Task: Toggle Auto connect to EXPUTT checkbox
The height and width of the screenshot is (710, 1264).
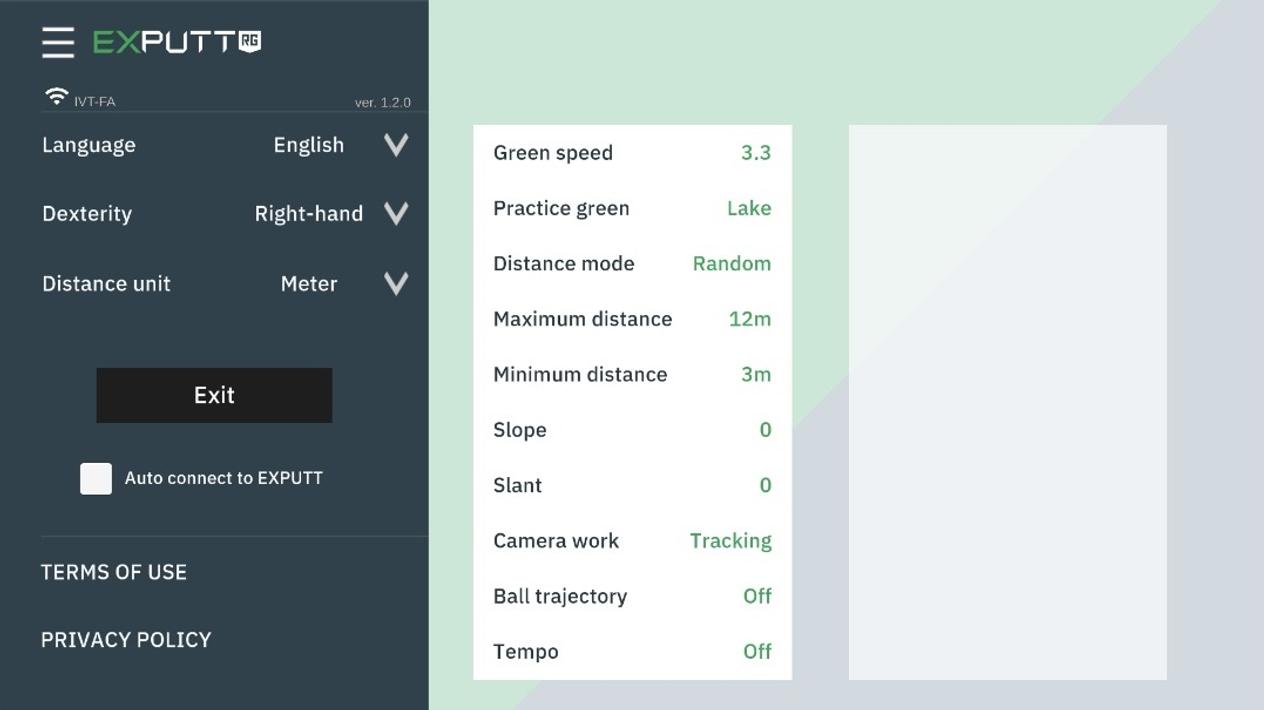Action: pos(96,478)
